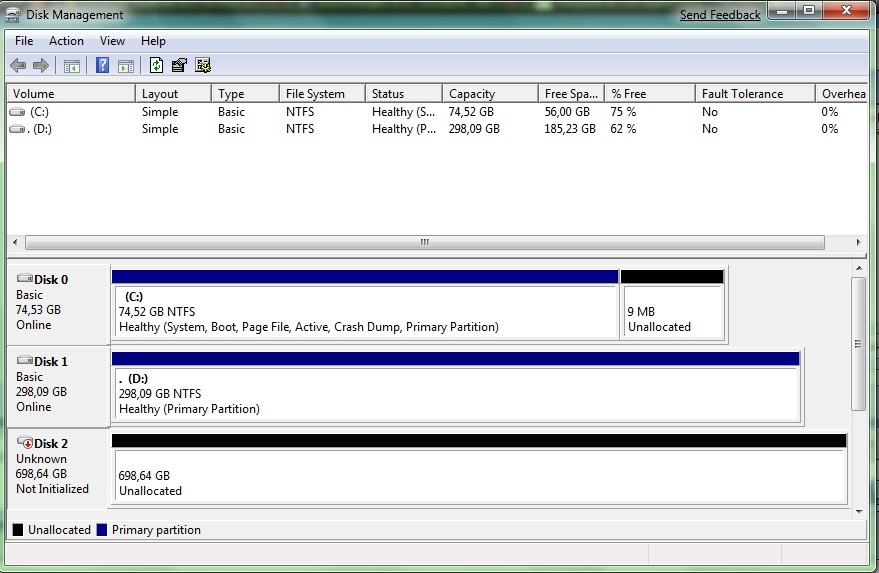The width and height of the screenshot is (879, 573).
Task: Toggle the Show/Hide Action Pane icon
Action: pos(126,66)
